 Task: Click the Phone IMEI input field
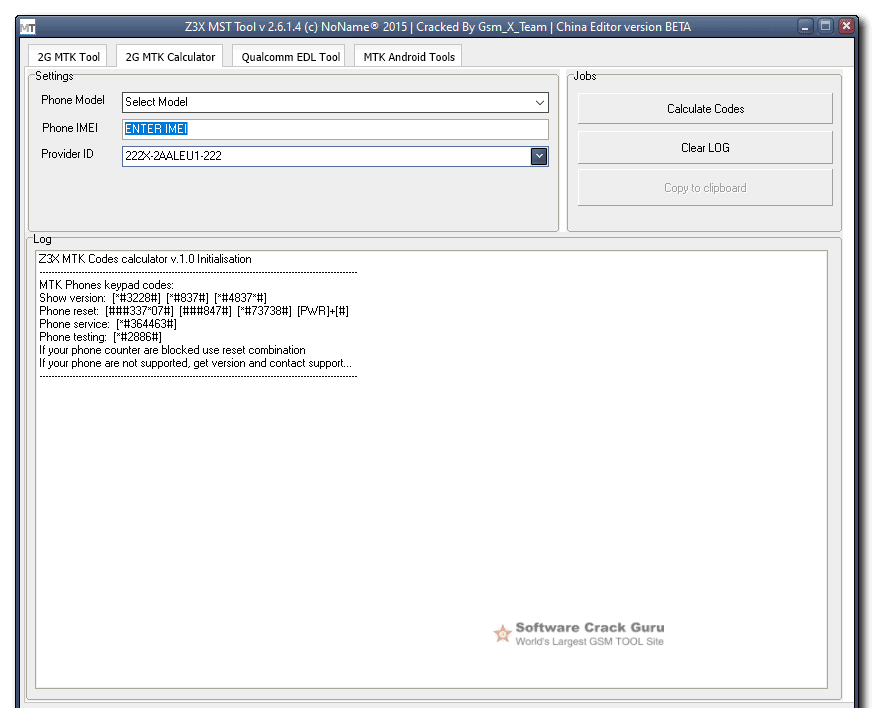point(335,129)
